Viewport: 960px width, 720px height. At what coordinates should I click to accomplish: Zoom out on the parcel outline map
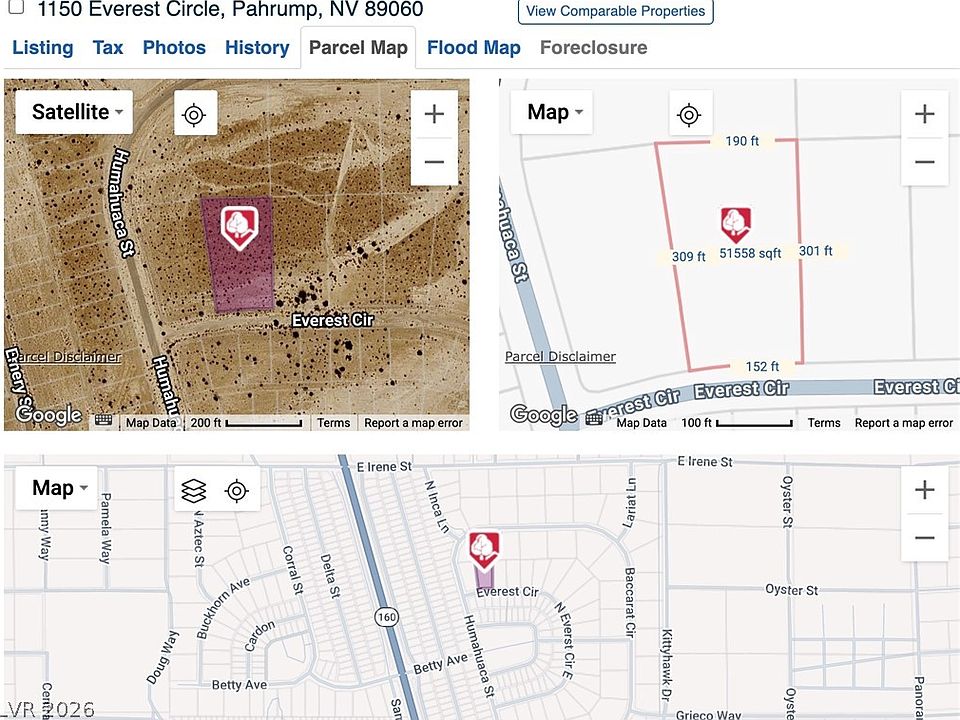point(924,162)
